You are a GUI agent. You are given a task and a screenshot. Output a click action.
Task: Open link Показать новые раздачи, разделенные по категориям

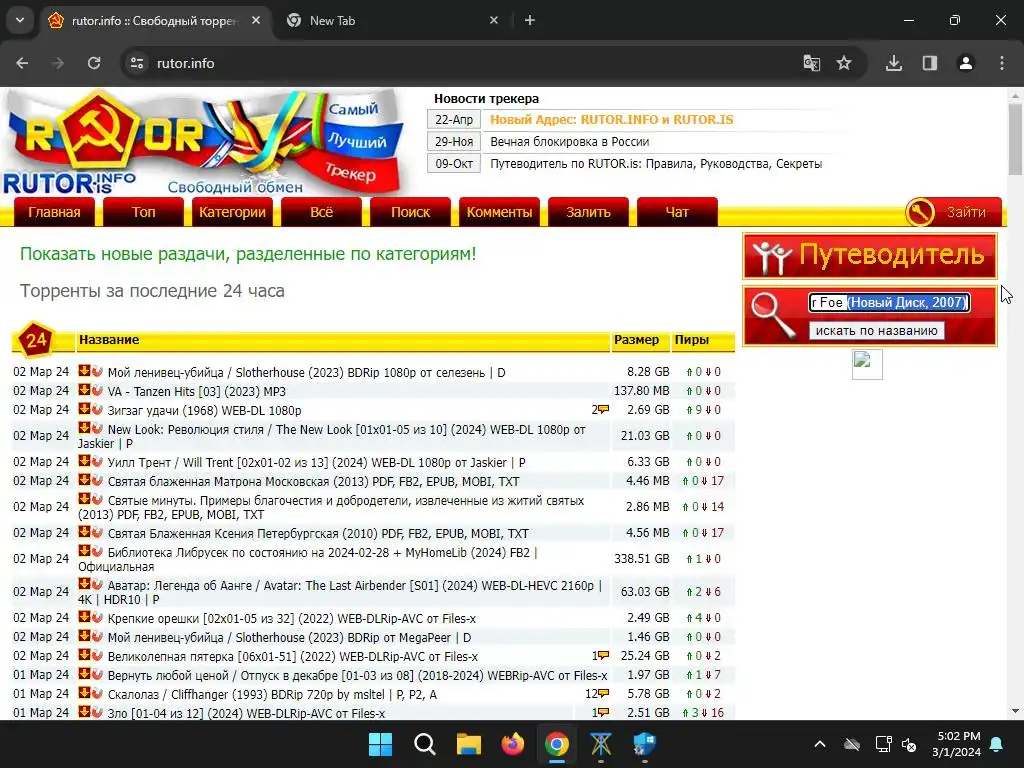pos(248,253)
